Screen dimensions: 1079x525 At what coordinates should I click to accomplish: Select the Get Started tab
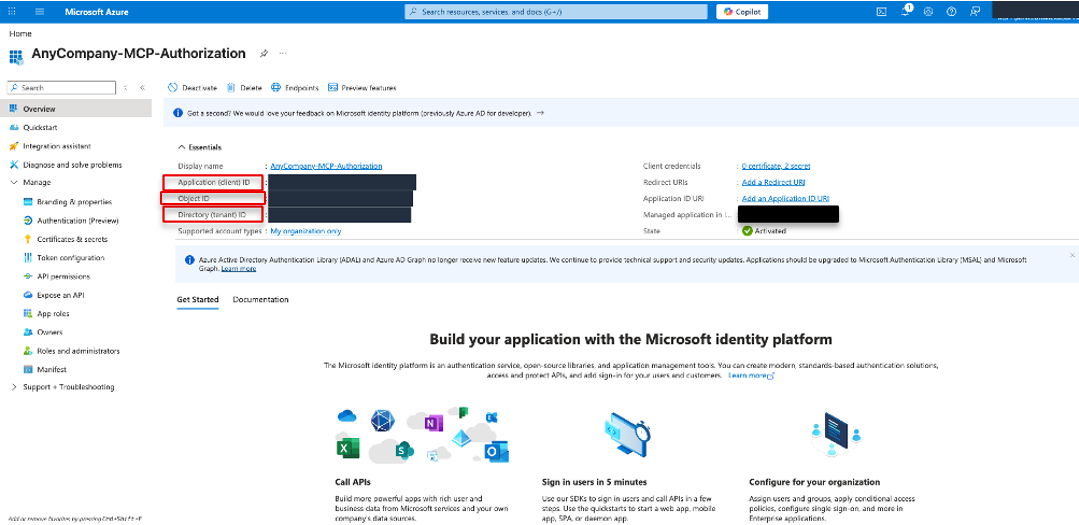pos(197,300)
